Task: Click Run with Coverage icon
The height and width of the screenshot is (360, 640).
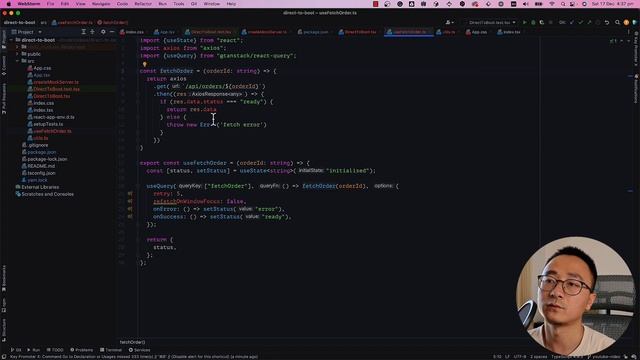Action: 542,22
